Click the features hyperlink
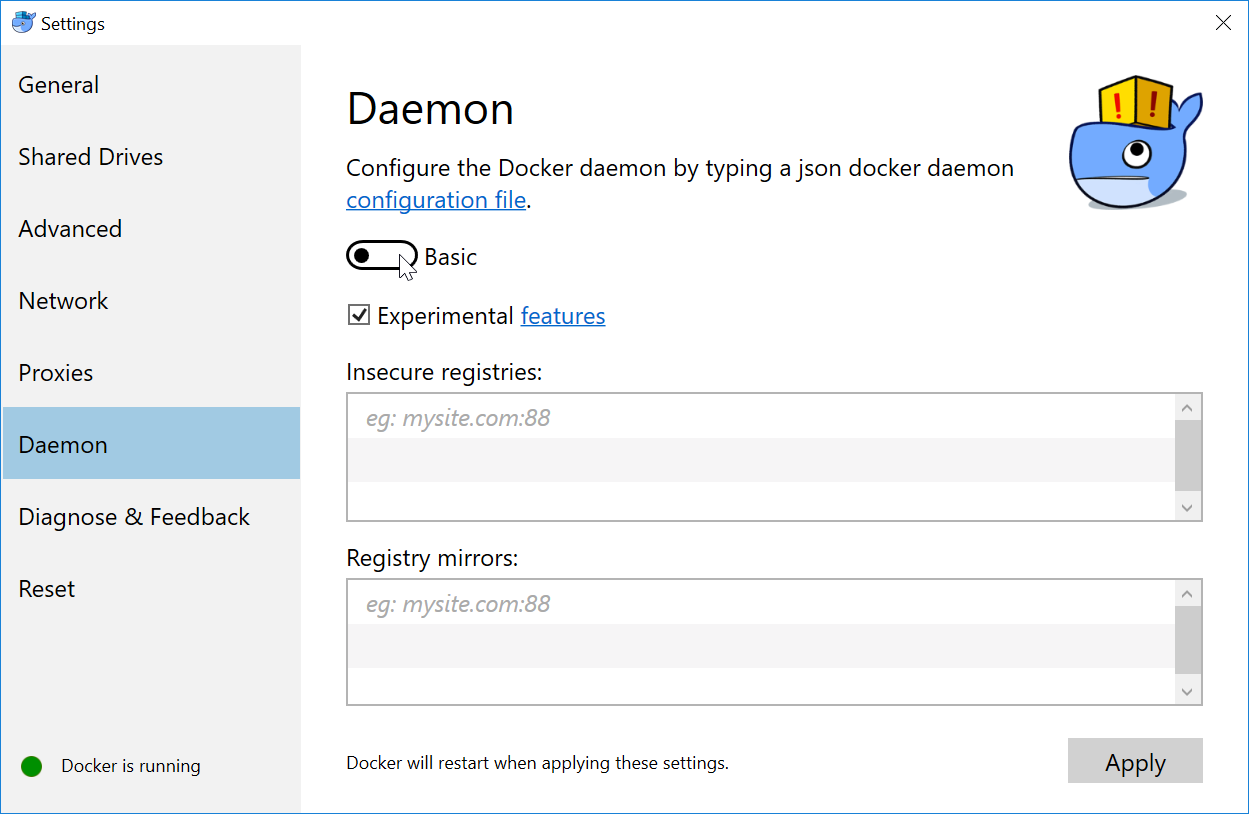 pyautogui.click(x=562, y=315)
